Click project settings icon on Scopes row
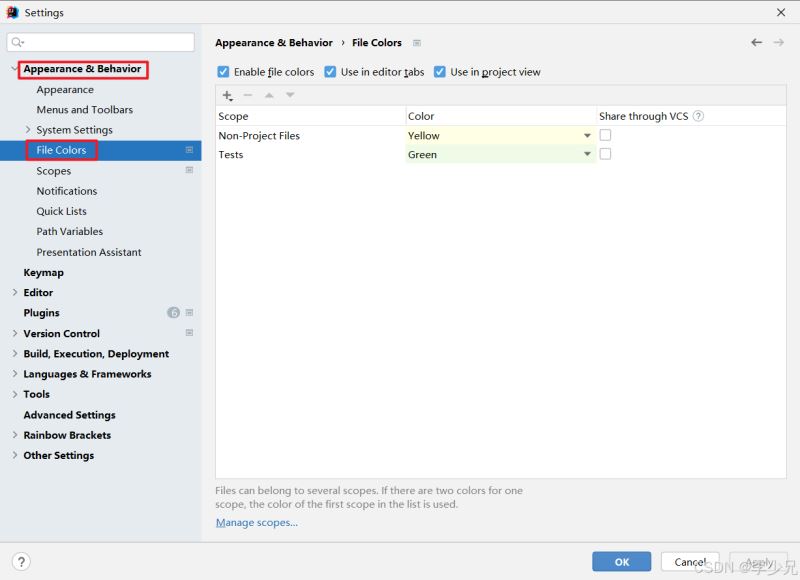The height and width of the screenshot is (580, 800). click(x=189, y=170)
